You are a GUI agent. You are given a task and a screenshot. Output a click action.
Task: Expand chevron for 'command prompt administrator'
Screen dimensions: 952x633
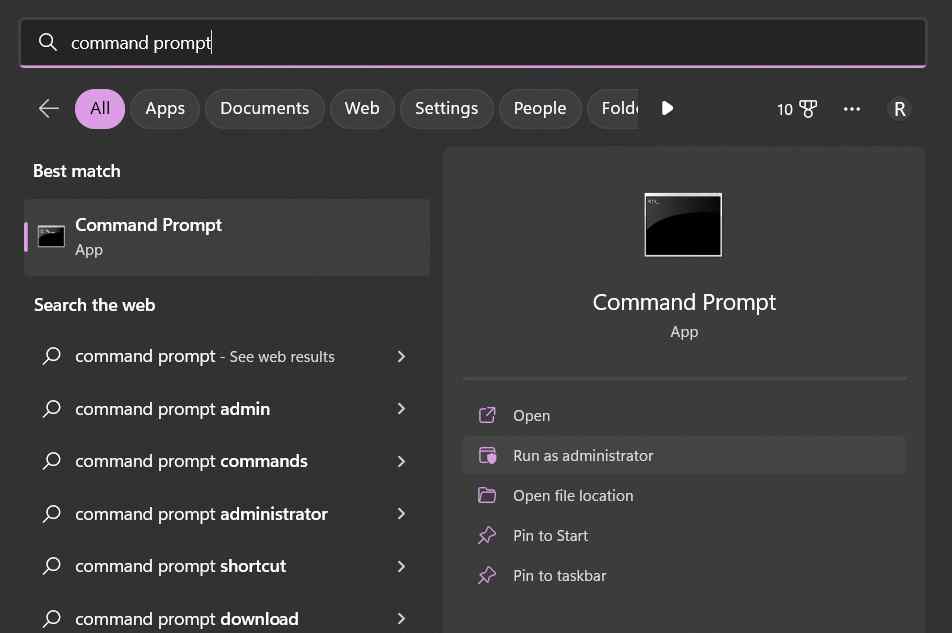pos(401,514)
